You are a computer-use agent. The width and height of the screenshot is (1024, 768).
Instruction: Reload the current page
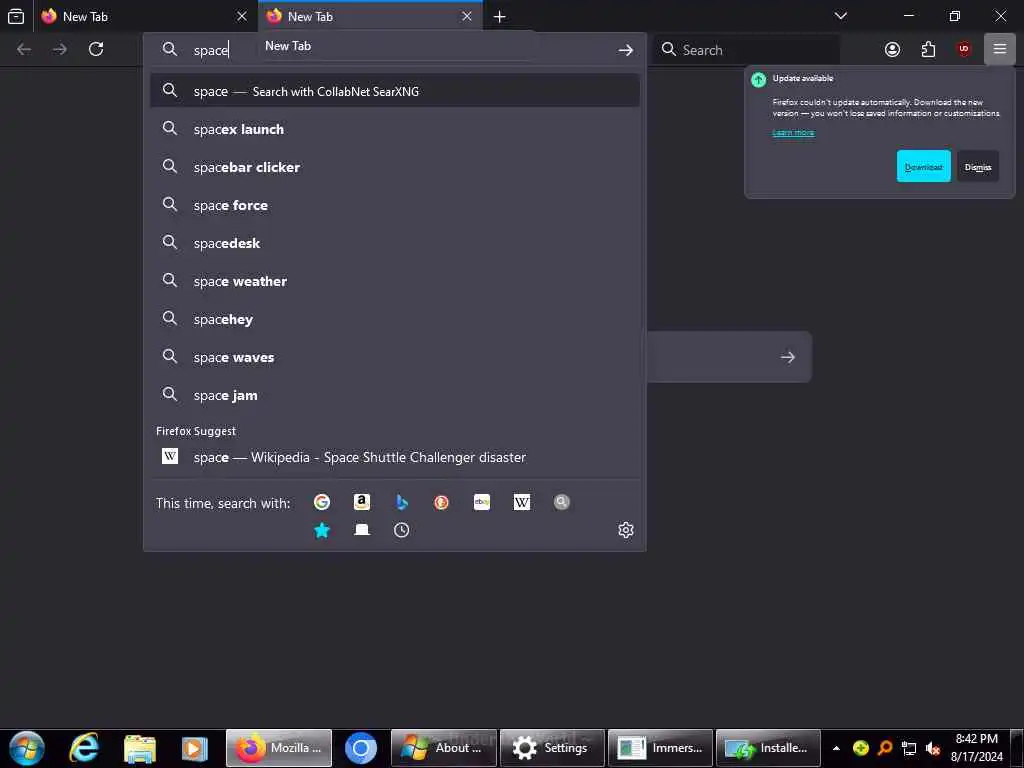(x=96, y=49)
